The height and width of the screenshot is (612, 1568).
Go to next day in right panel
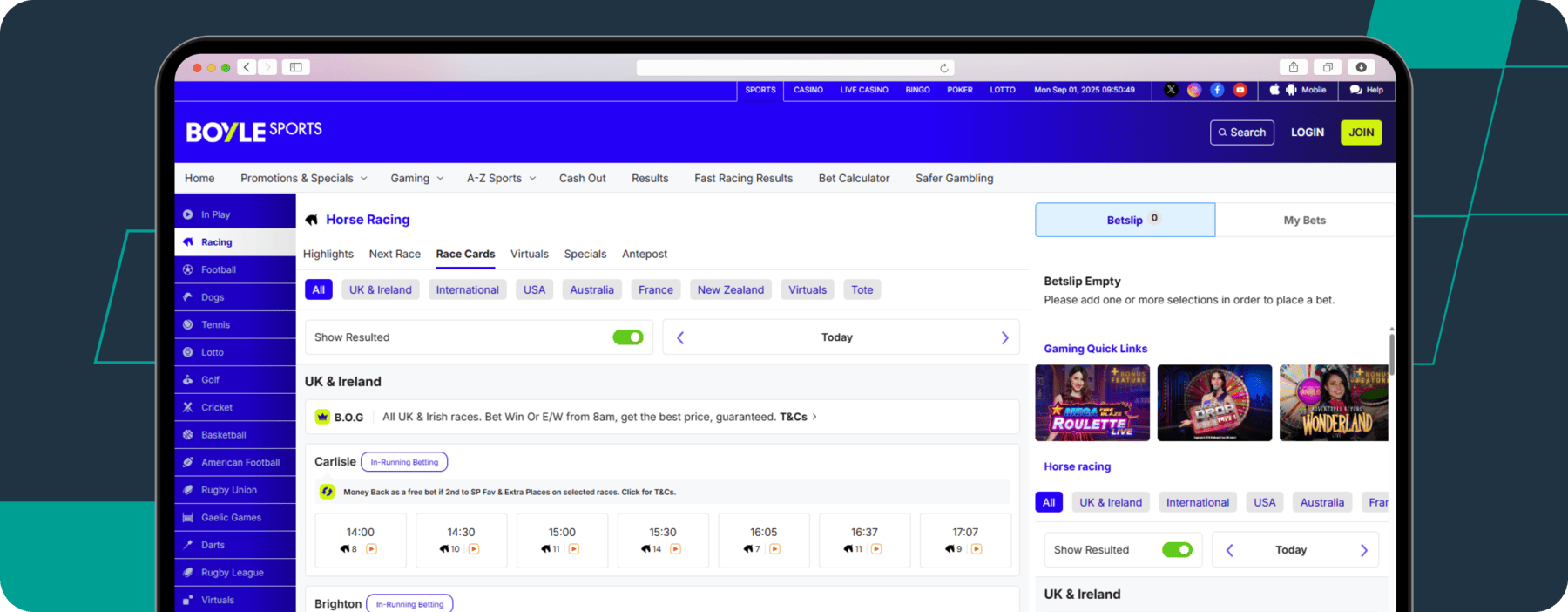pyautogui.click(x=1364, y=550)
